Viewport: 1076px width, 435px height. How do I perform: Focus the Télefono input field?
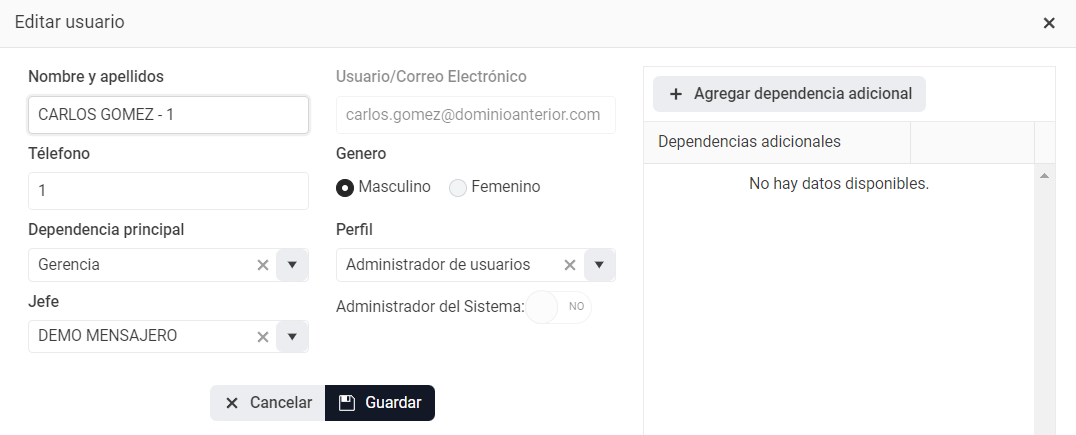[x=168, y=191]
